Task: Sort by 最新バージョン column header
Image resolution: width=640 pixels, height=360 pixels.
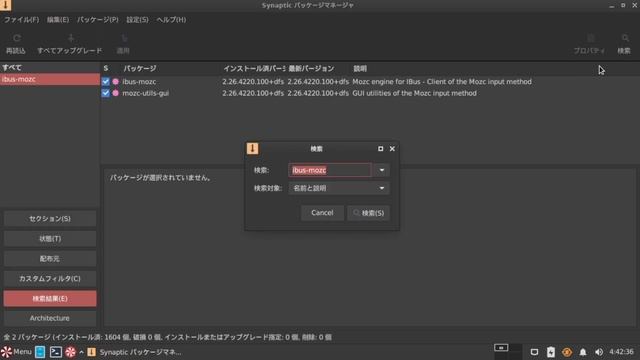Action: (311, 68)
